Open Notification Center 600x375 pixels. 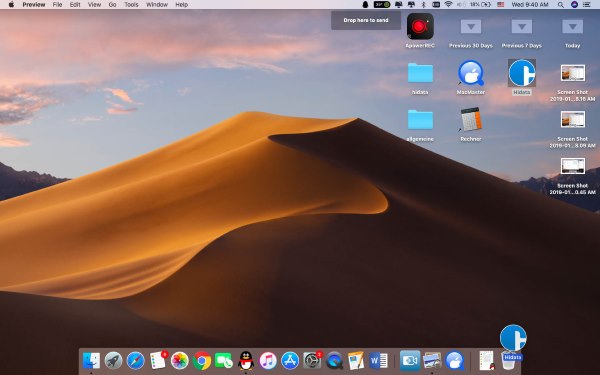click(587, 5)
